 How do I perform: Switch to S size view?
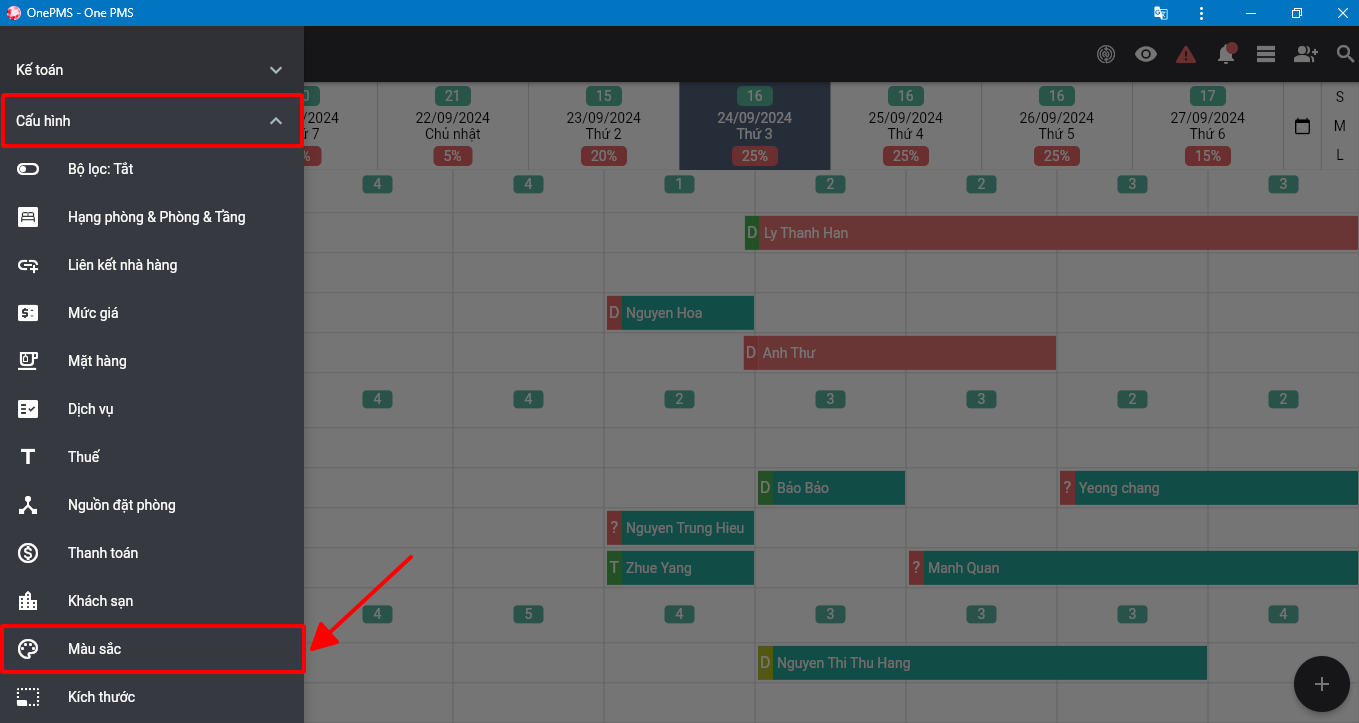1340,97
